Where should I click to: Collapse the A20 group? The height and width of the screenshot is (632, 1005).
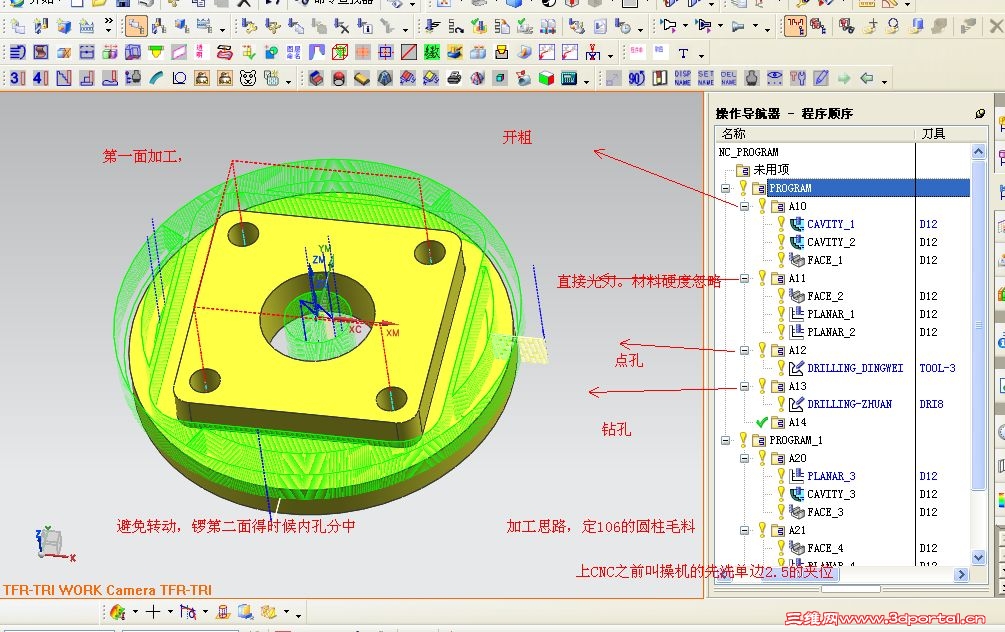click(745, 458)
